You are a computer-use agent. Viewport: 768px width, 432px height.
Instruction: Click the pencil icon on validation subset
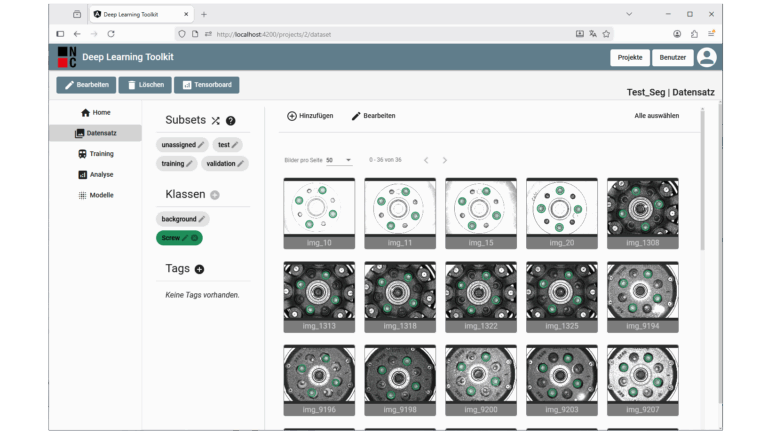click(x=240, y=164)
